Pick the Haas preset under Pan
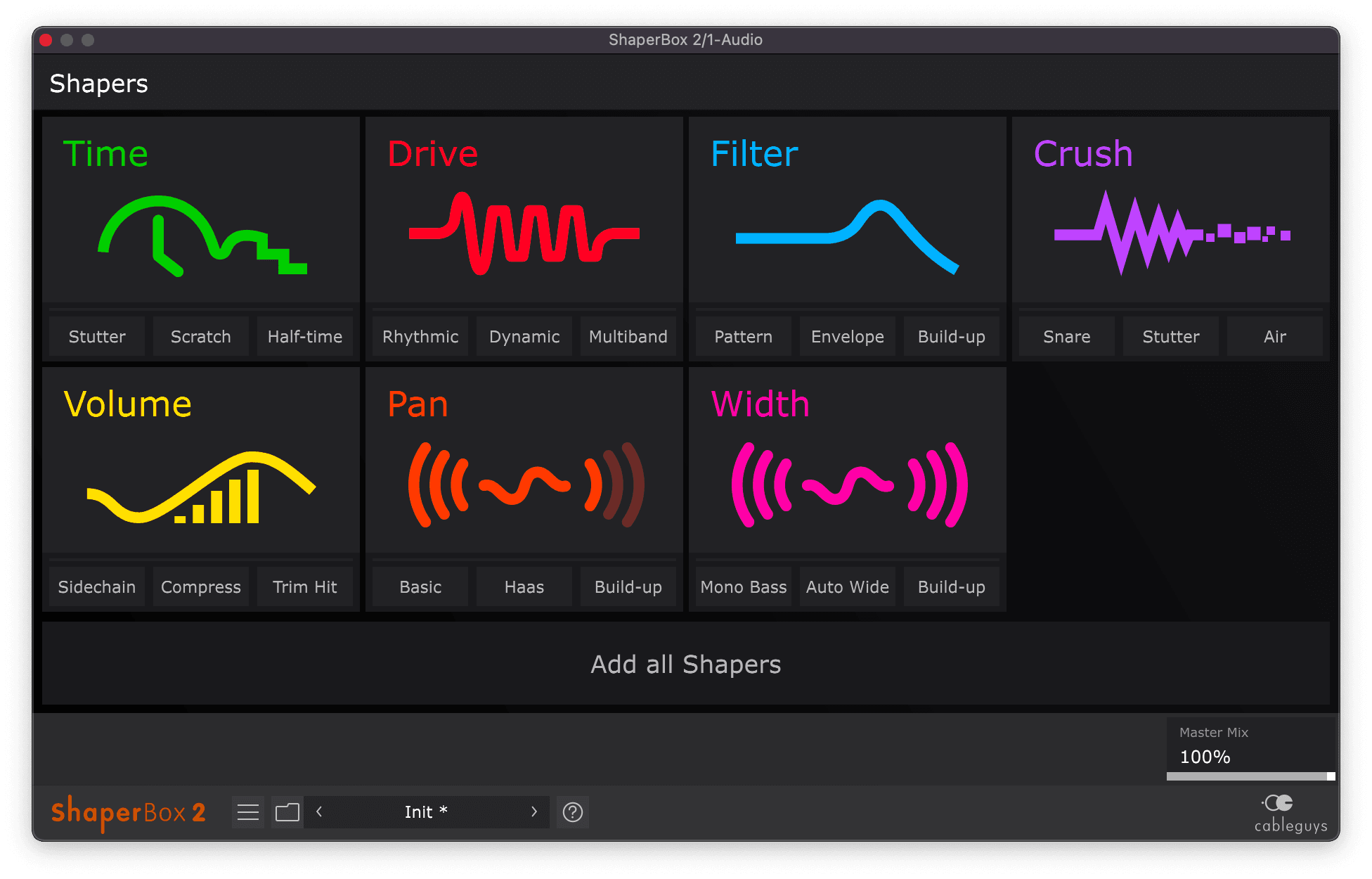 [524, 587]
